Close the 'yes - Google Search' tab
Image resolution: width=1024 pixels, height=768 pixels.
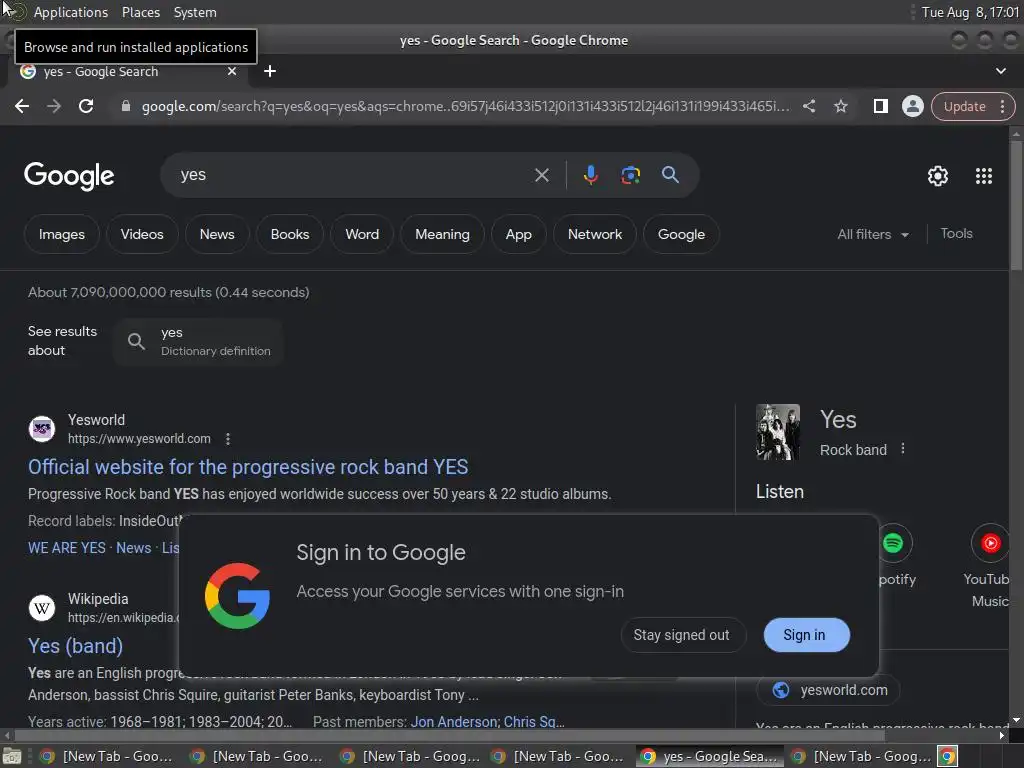(x=232, y=71)
